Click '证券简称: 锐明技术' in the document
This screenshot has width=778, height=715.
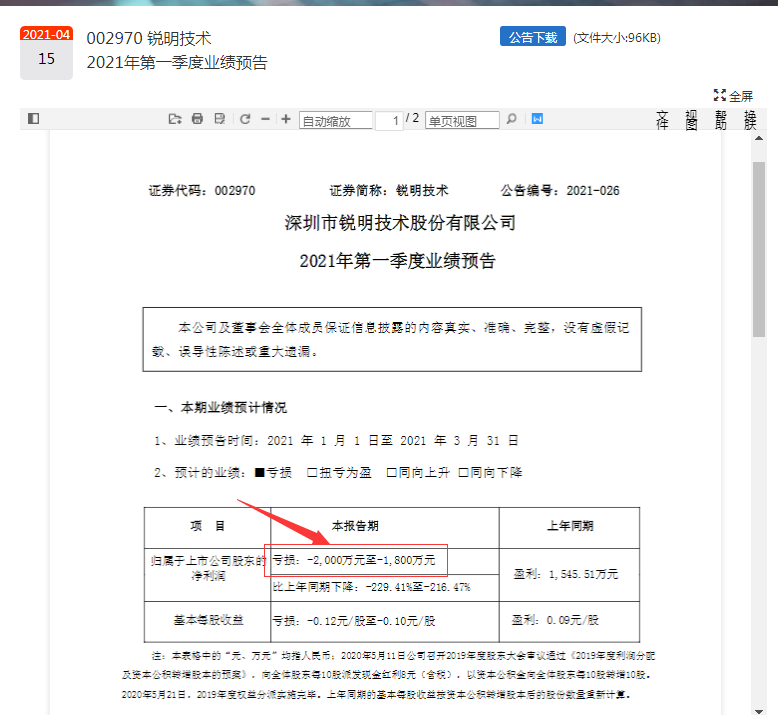click(x=389, y=191)
